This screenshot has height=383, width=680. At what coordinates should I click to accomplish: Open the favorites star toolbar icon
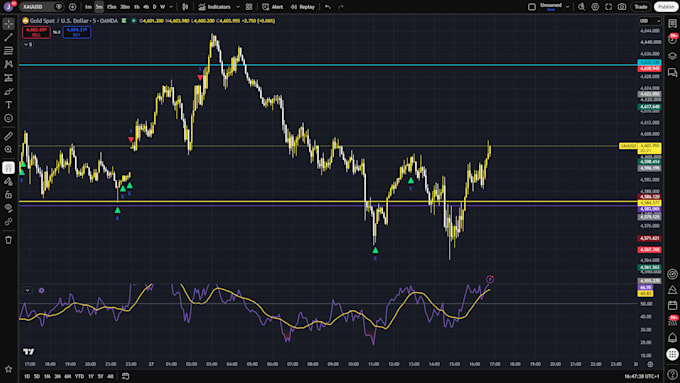pyautogui.click(x=8, y=369)
